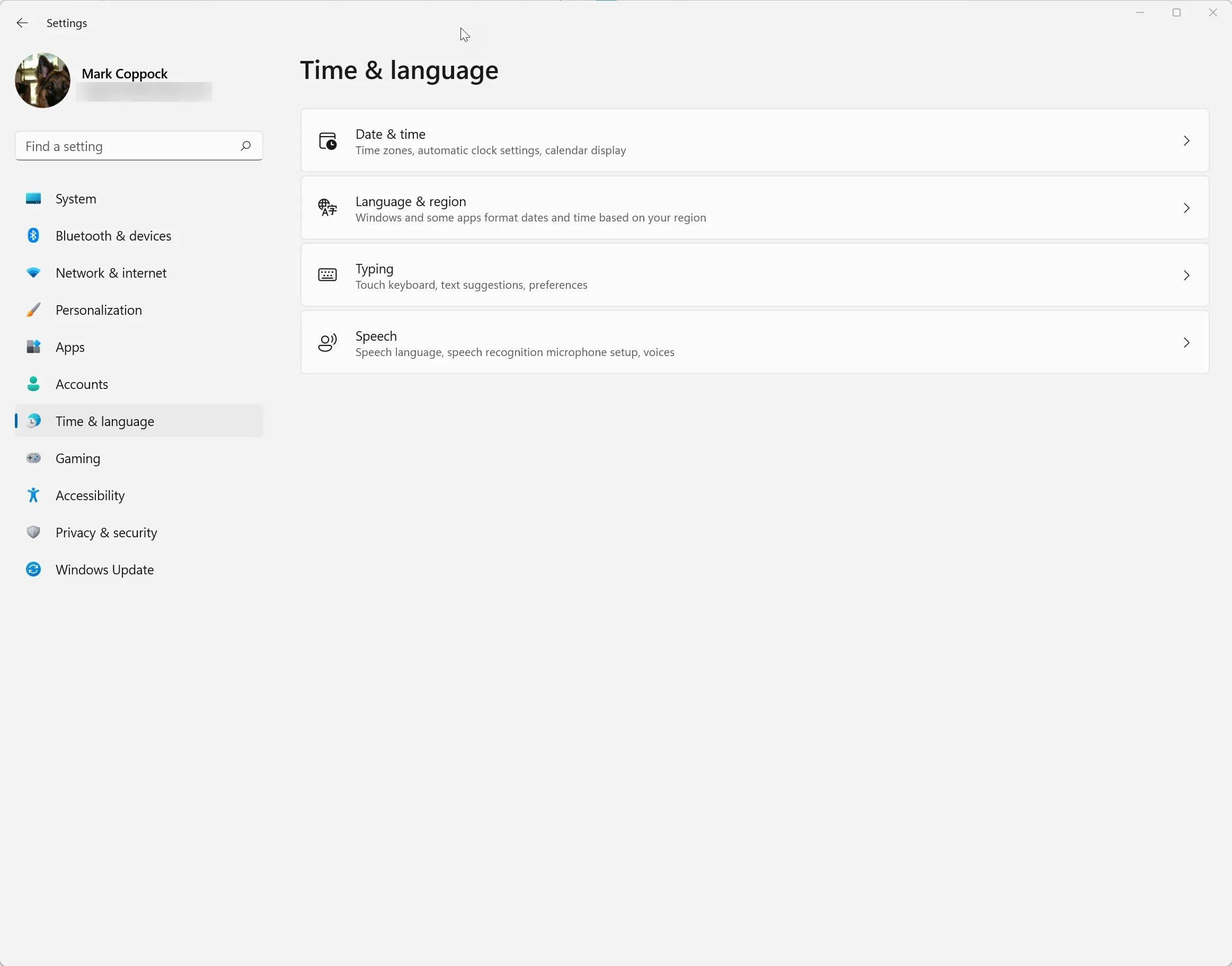Open the Typing preferences
This screenshot has height=966, width=1232.
755,275
